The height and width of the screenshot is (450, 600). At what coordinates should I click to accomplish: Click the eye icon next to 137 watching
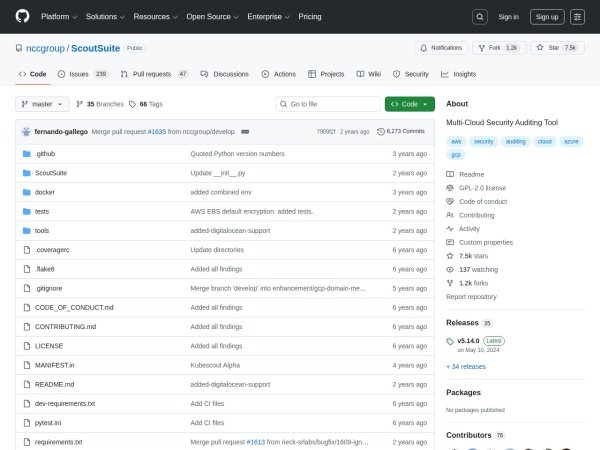coord(450,270)
